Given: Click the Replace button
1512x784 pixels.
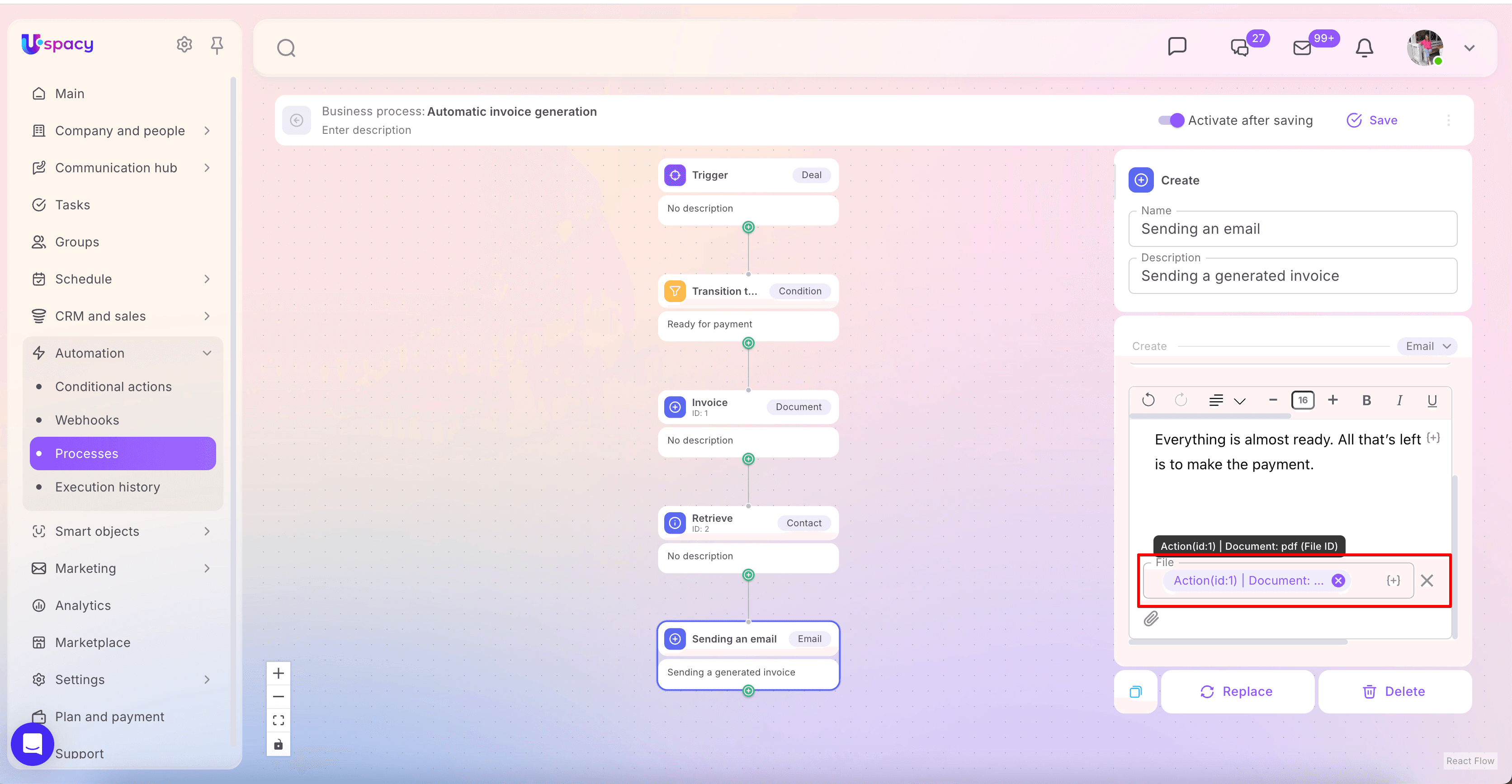Looking at the screenshot, I should [1237, 692].
